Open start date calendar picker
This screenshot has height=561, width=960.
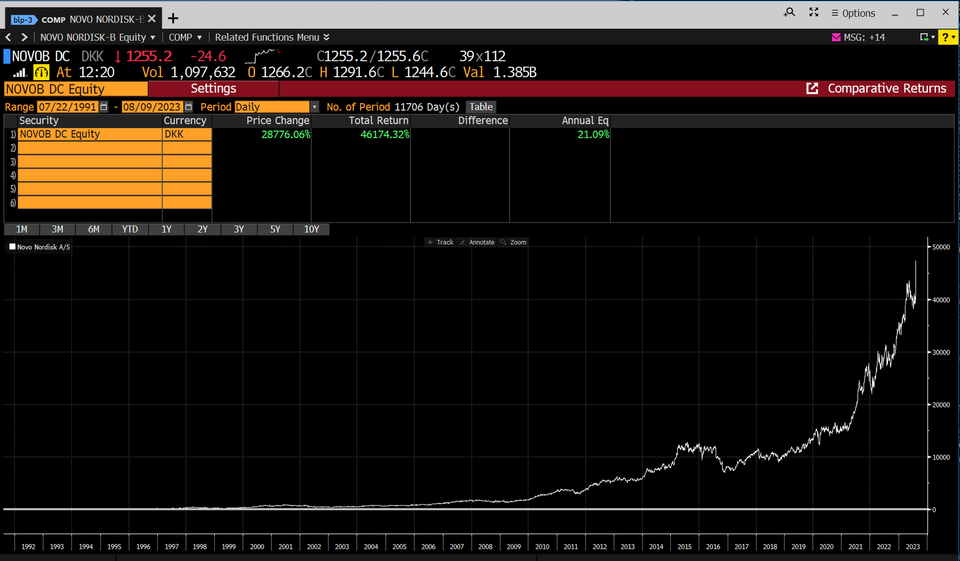[x=103, y=107]
